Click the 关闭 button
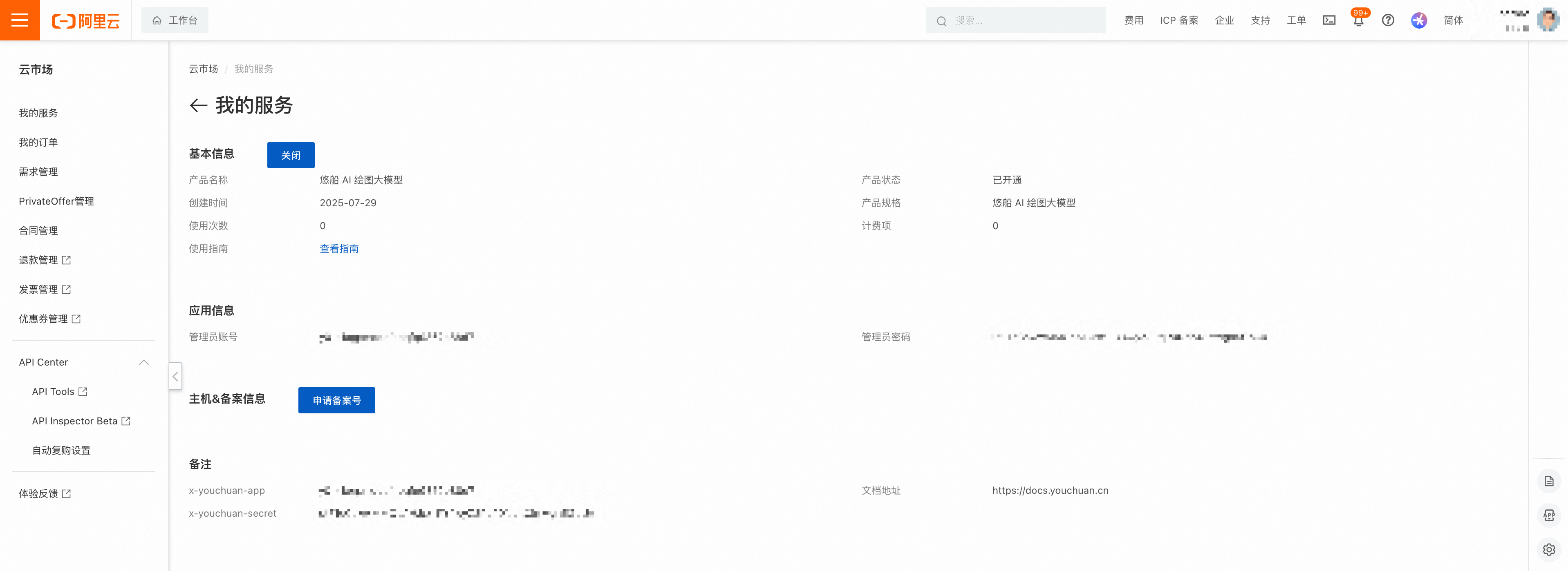This screenshot has width=1568, height=571. click(291, 155)
